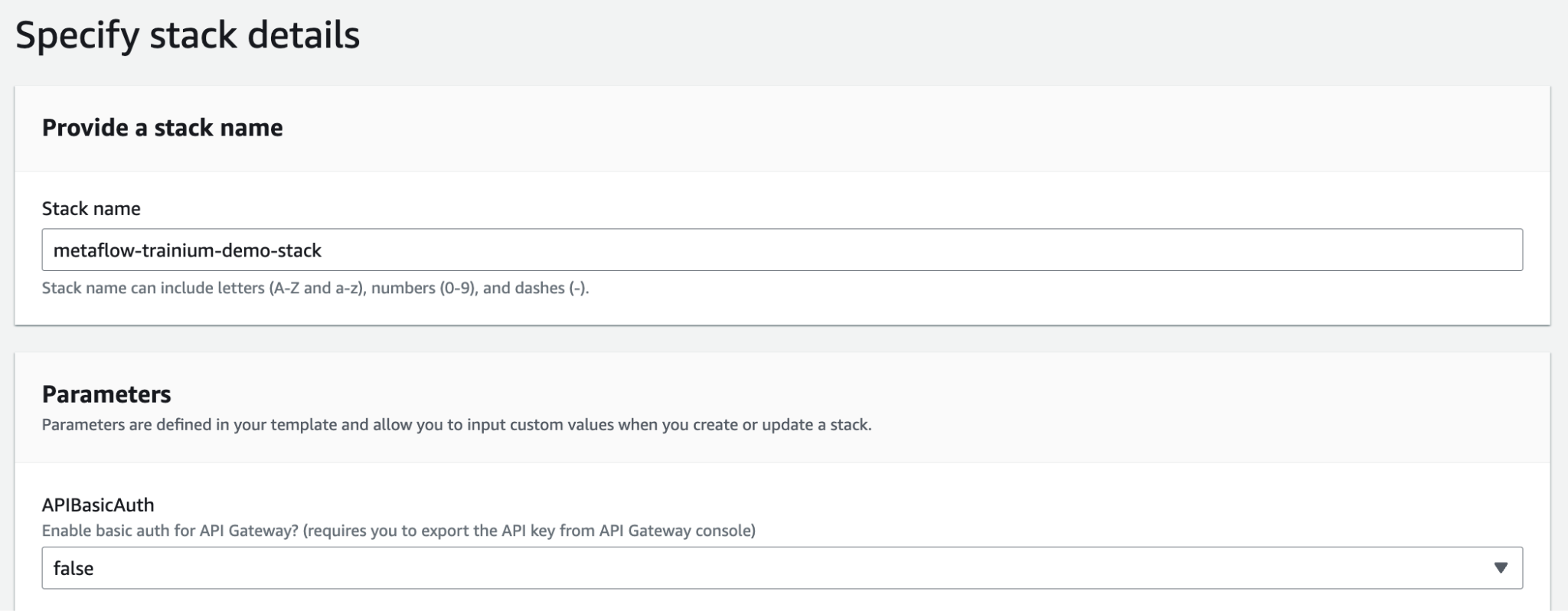Click the 'Stack name' field label

[x=91, y=208]
